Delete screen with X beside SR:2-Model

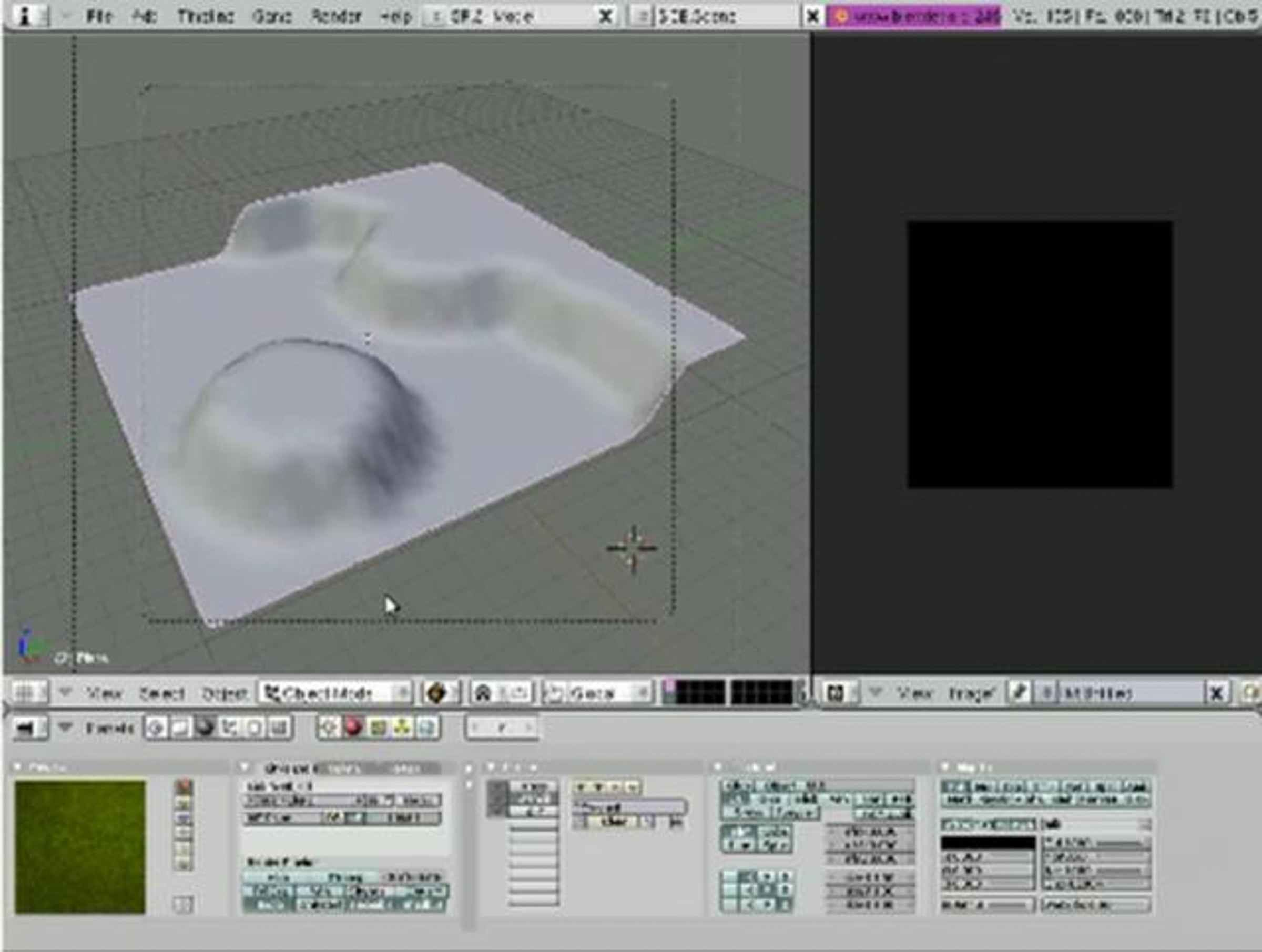(606, 16)
